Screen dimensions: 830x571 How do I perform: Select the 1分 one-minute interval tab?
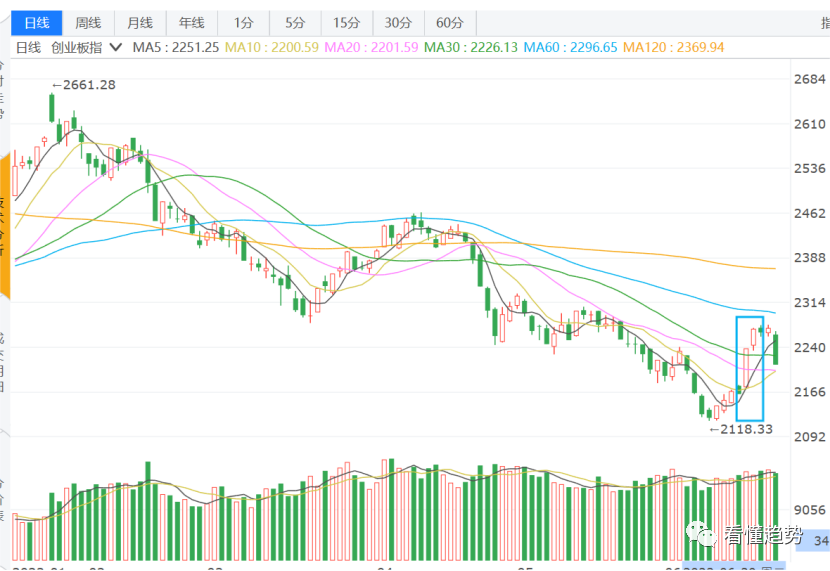coord(243,23)
